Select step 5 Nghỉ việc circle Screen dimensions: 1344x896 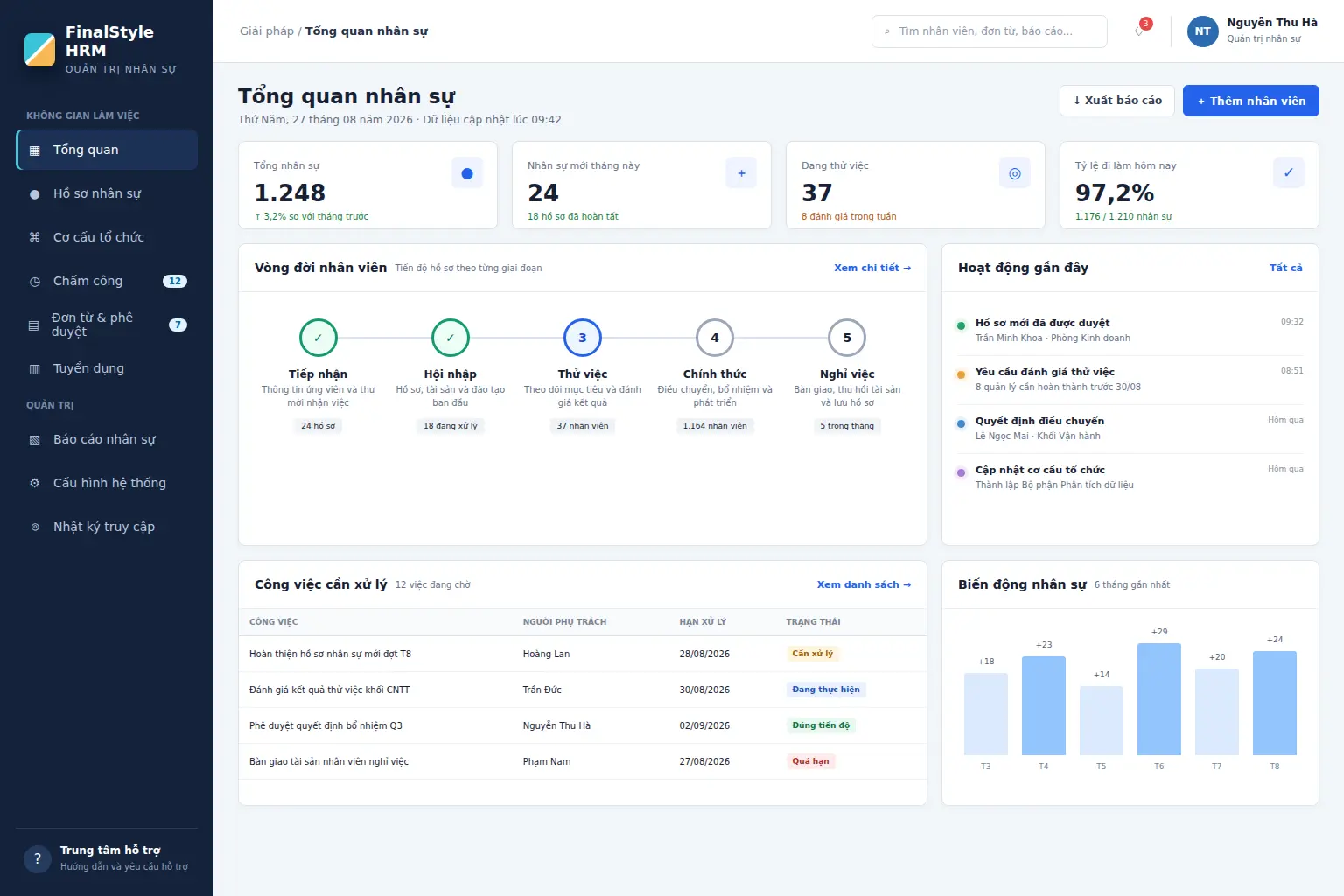[x=847, y=338]
